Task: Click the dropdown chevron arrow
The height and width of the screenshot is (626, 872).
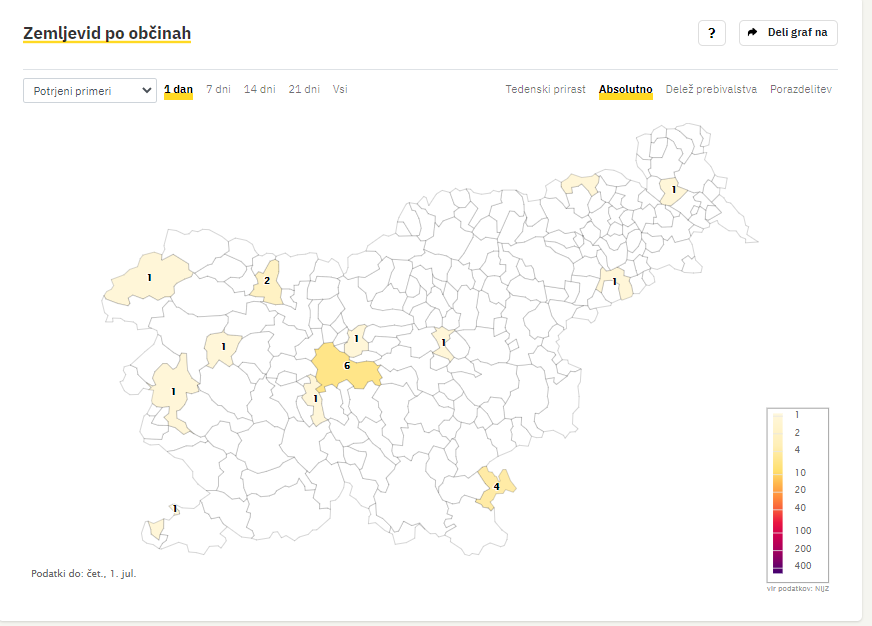Action: pos(146,91)
